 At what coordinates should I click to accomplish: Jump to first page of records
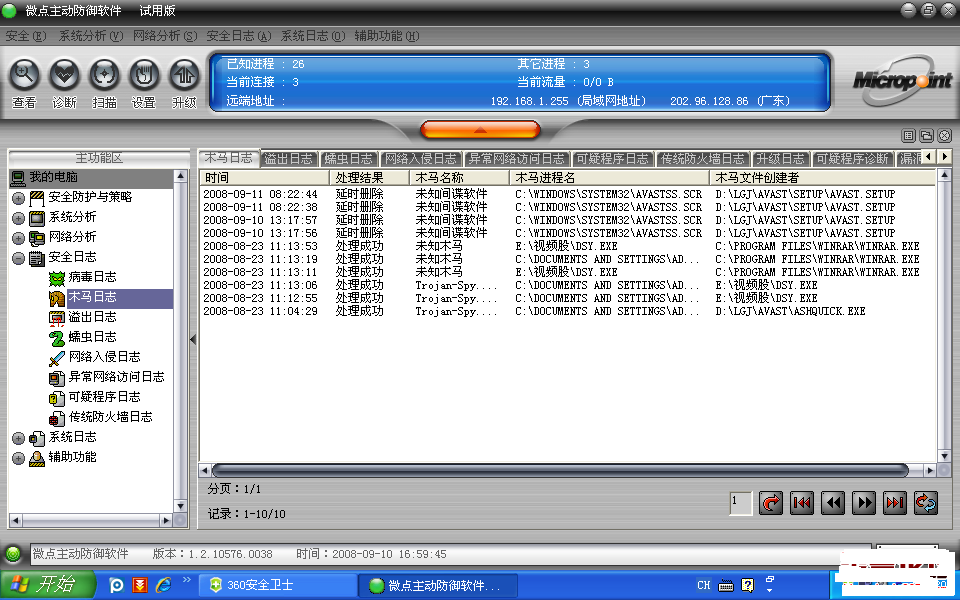(801, 503)
